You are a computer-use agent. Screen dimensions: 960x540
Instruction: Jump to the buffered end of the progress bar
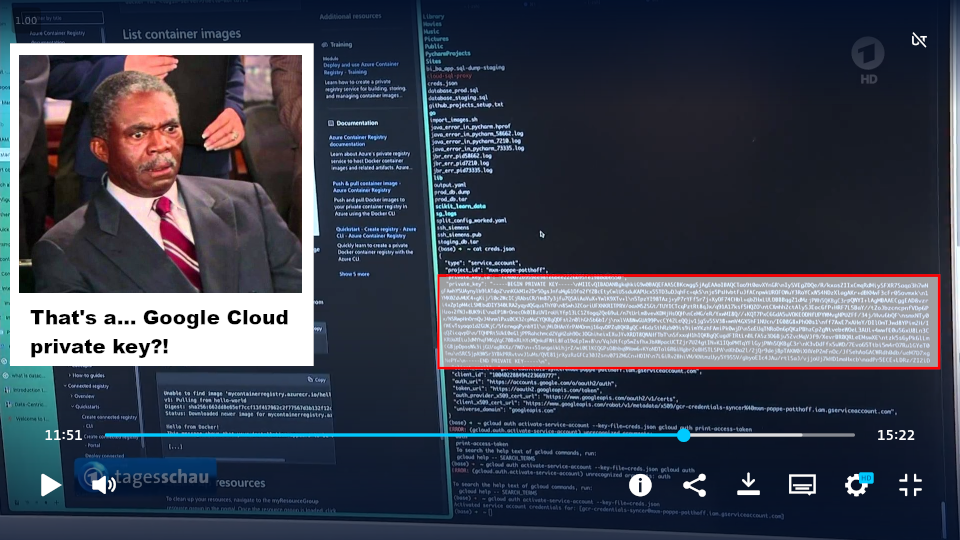click(801, 435)
